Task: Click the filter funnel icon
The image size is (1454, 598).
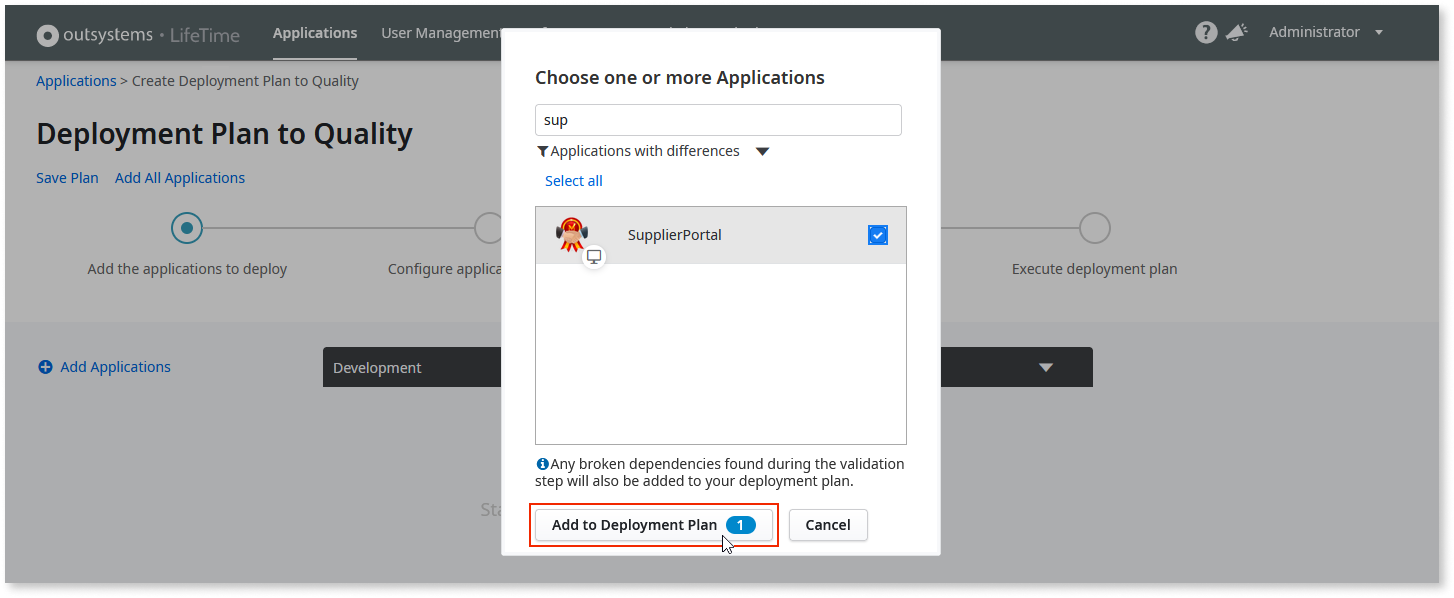Action: [543, 150]
